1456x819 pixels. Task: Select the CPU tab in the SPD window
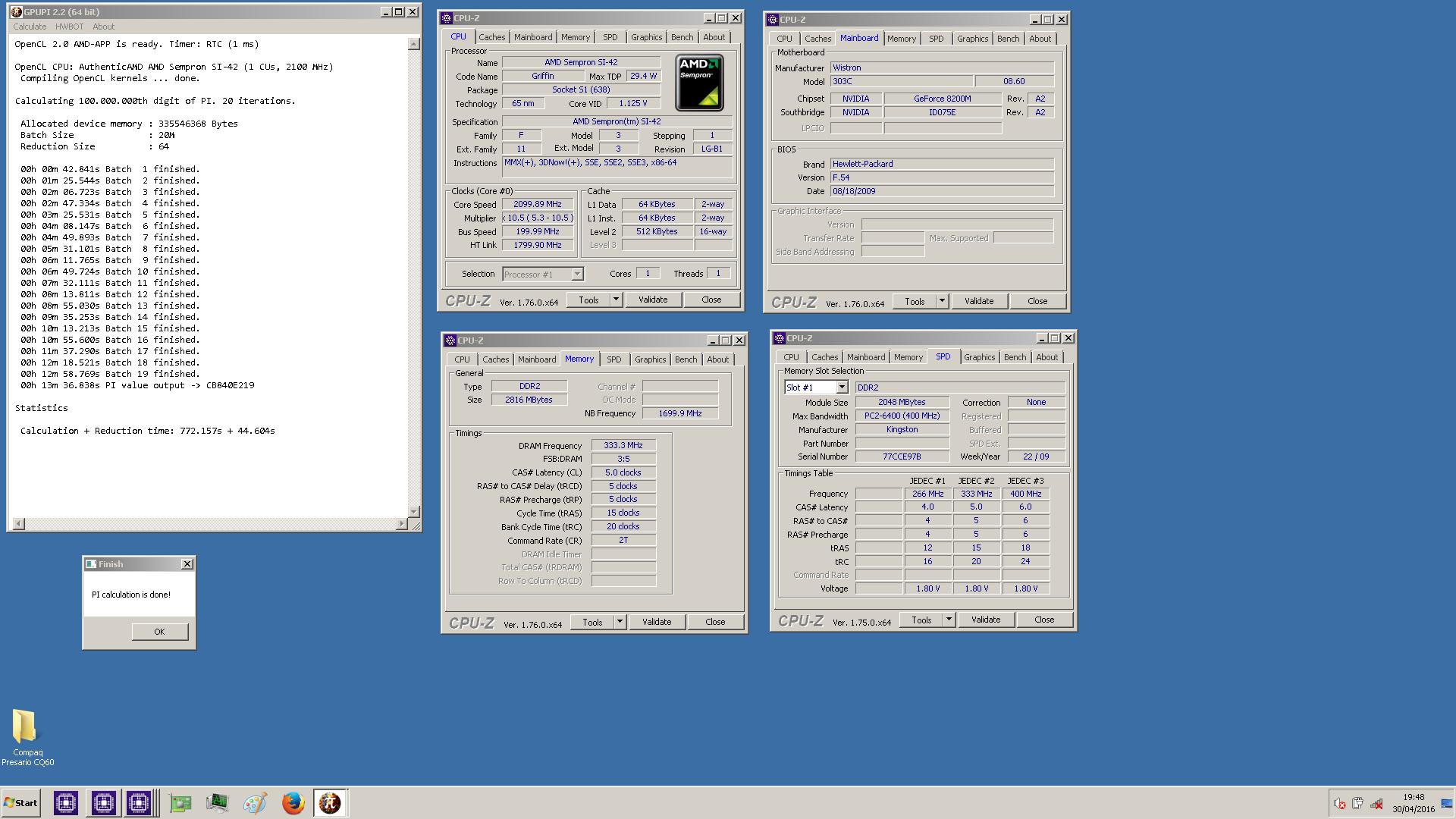791,357
